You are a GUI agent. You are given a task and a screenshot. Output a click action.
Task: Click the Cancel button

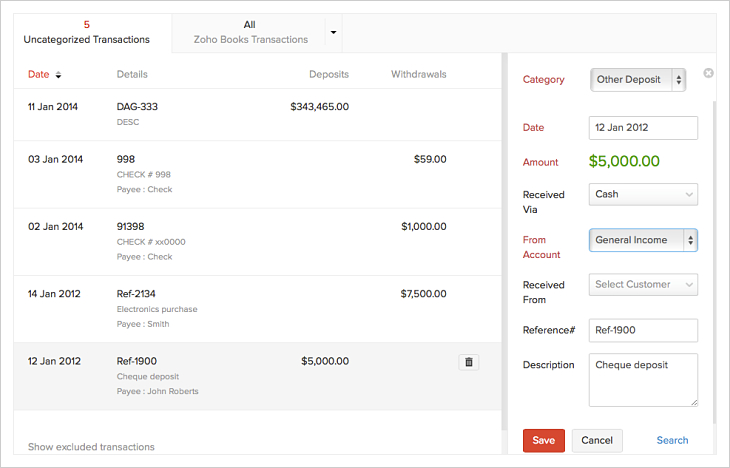(x=597, y=440)
